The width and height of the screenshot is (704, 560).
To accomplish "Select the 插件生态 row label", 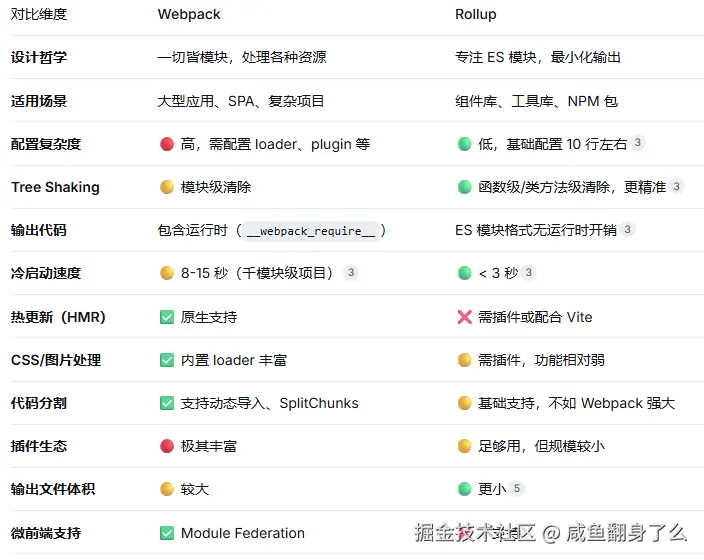I will coord(39,446).
